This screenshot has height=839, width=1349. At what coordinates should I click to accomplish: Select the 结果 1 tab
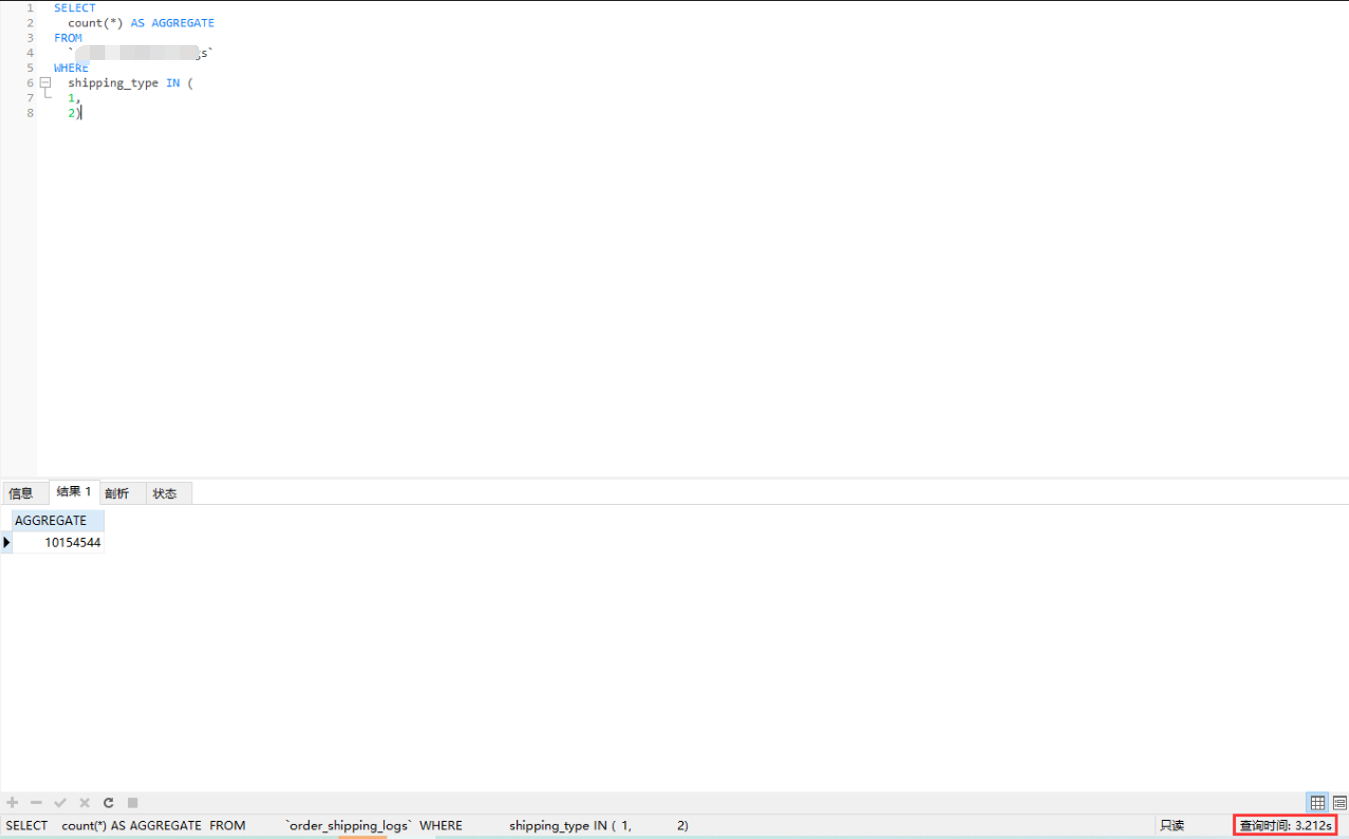pos(74,492)
